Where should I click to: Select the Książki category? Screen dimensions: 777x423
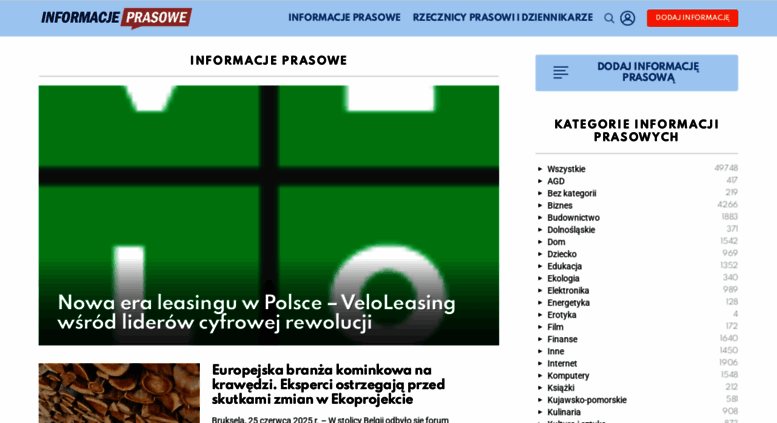tap(560, 387)
